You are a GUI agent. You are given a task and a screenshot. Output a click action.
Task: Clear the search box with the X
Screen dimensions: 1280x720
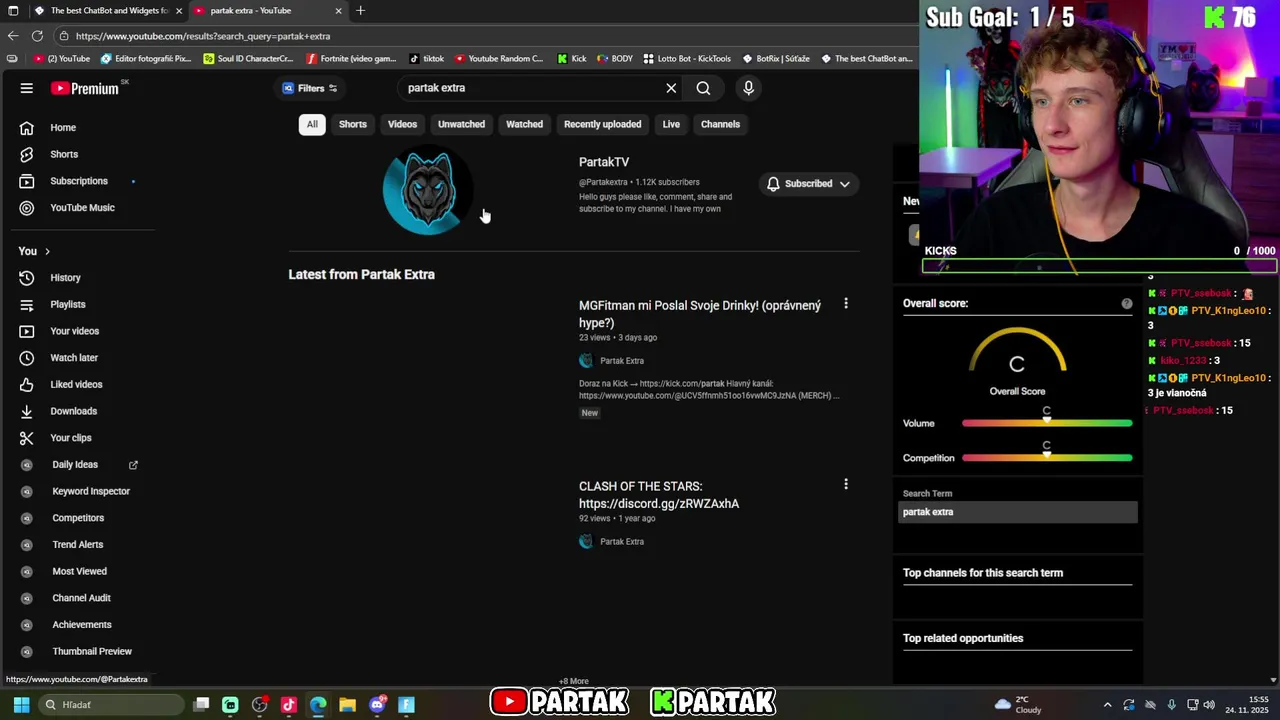(x=671, y=88)
